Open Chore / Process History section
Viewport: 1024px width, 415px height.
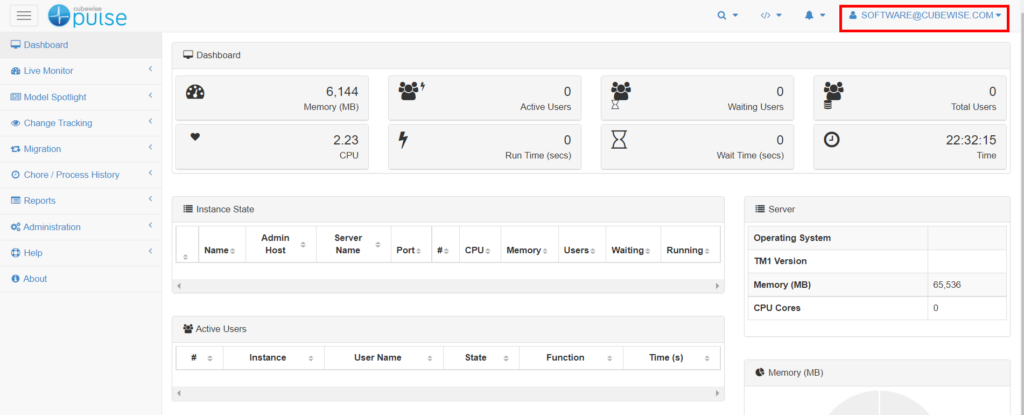tap(71, 175)
